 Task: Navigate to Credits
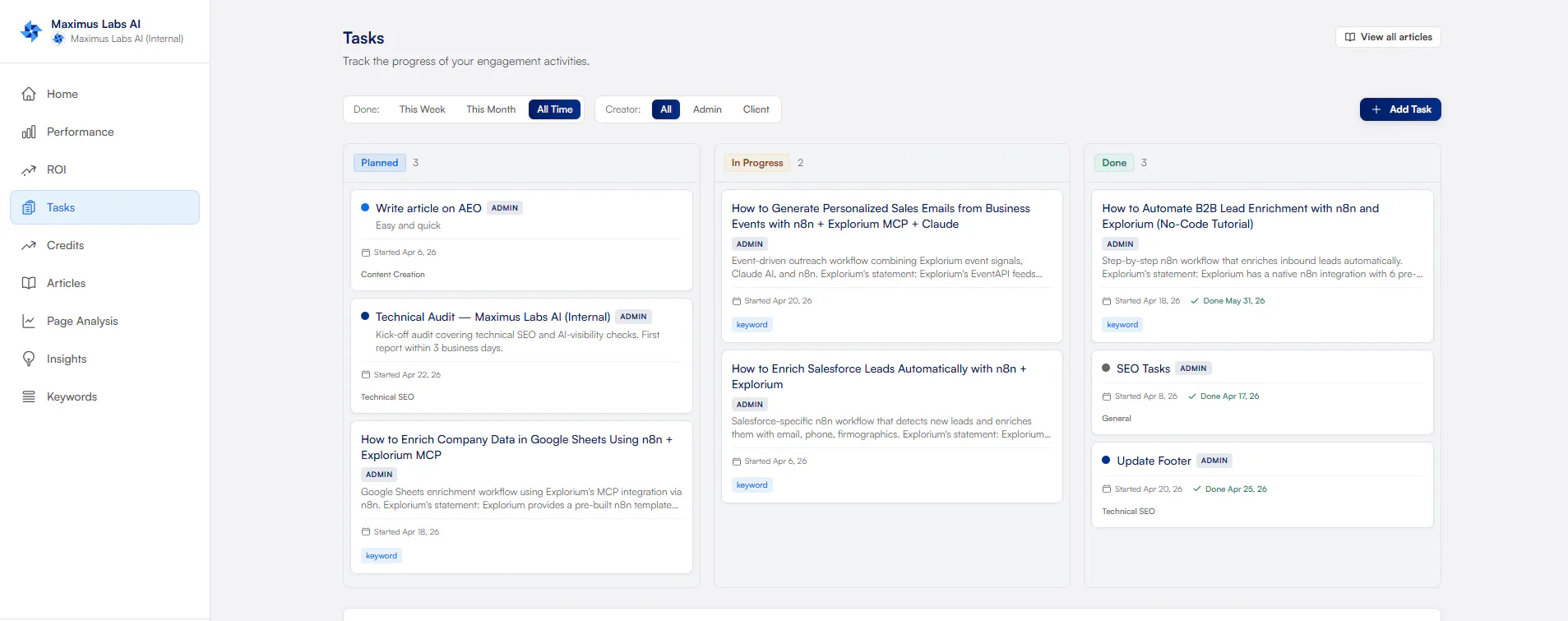[104, 245]
